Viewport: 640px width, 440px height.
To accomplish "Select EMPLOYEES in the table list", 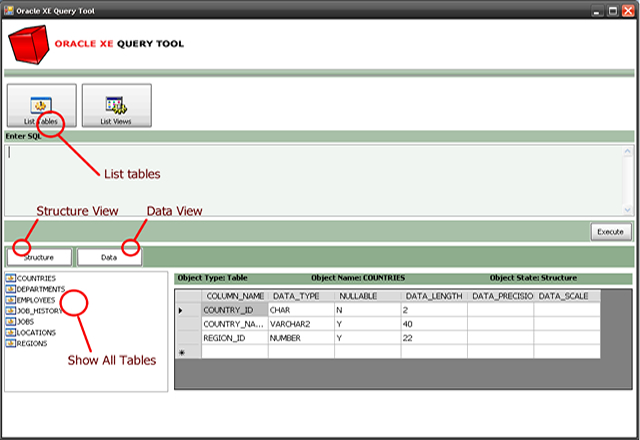I will point(36,300).
